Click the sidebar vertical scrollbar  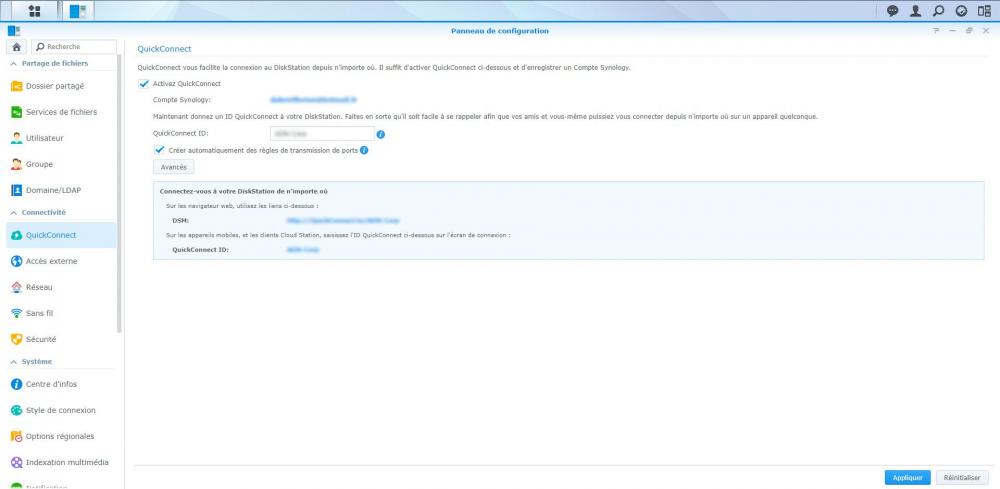(119, 191)
